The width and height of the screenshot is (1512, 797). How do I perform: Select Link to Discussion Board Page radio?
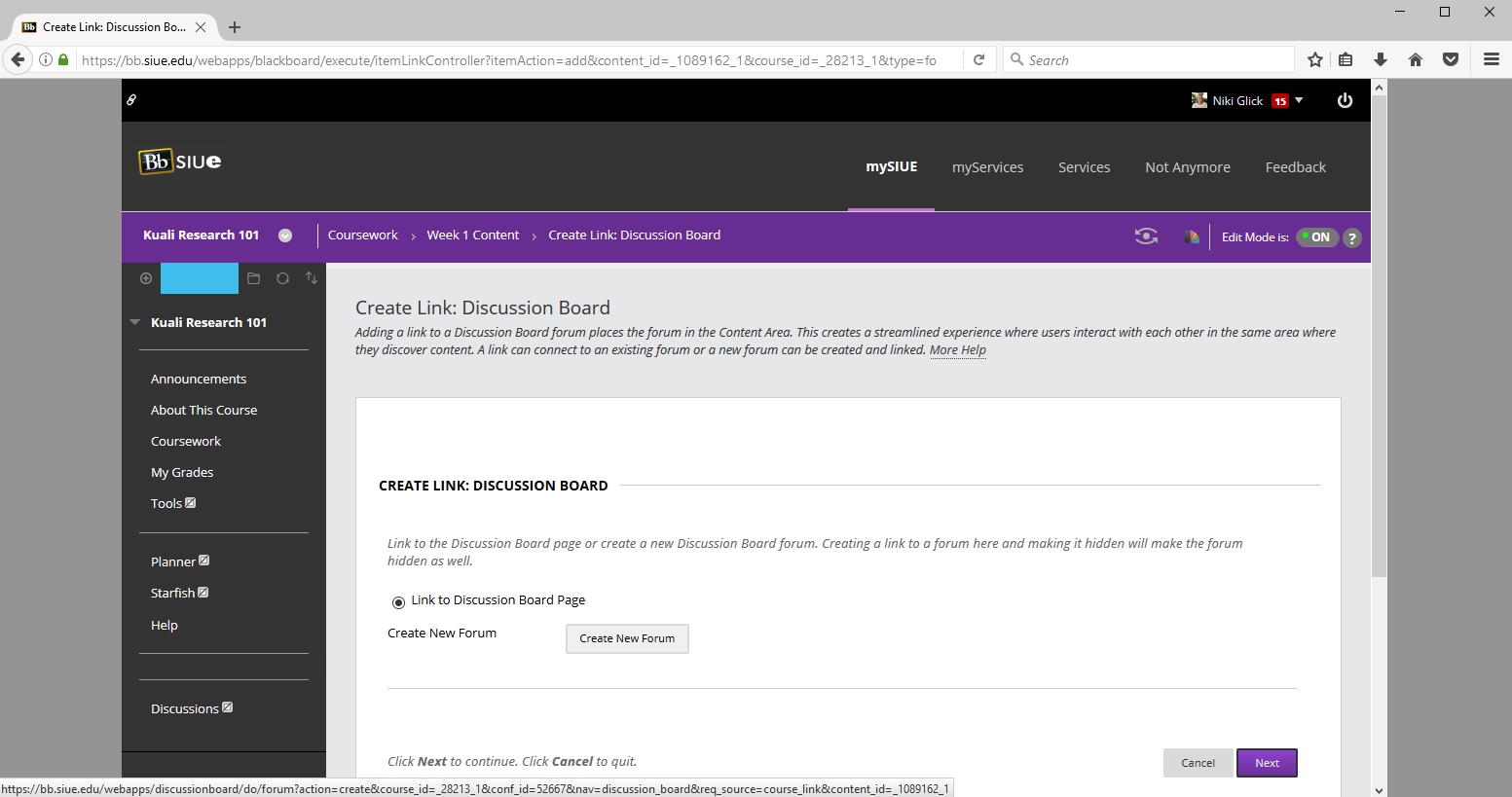398,602
